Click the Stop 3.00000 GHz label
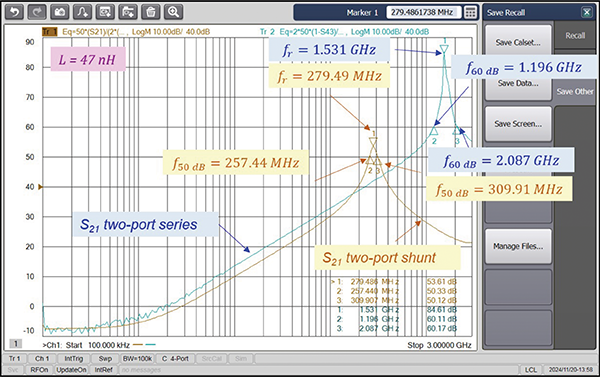600x377 pixels. click(x=439, y=345)
